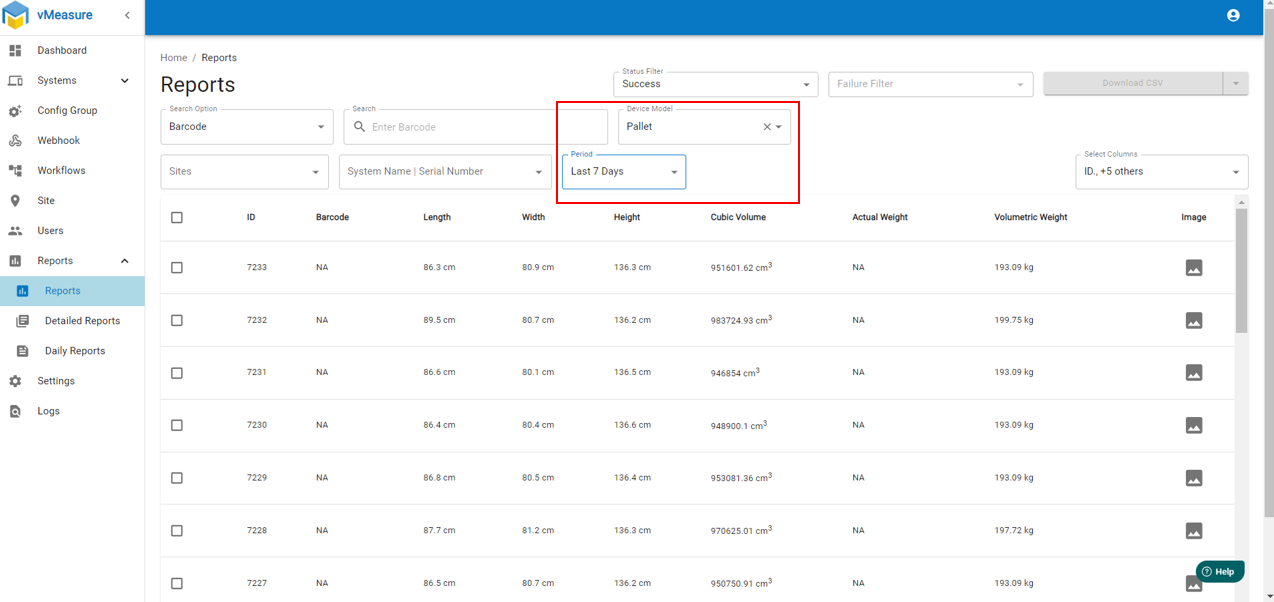Click the Help button
This screenshot has width=1274, height=602.
click(1219, 571)
